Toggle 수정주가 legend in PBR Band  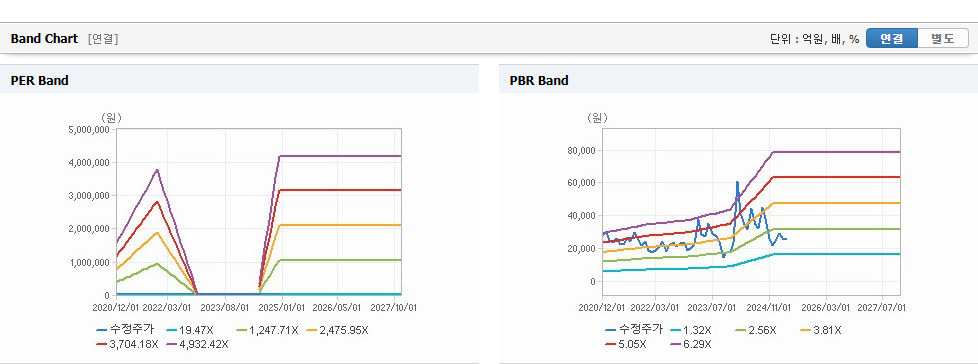click(x=634, y=330)
